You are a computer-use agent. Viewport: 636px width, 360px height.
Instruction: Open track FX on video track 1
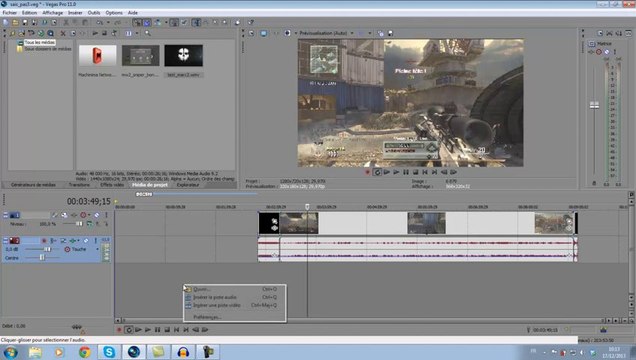coord(74,215)
